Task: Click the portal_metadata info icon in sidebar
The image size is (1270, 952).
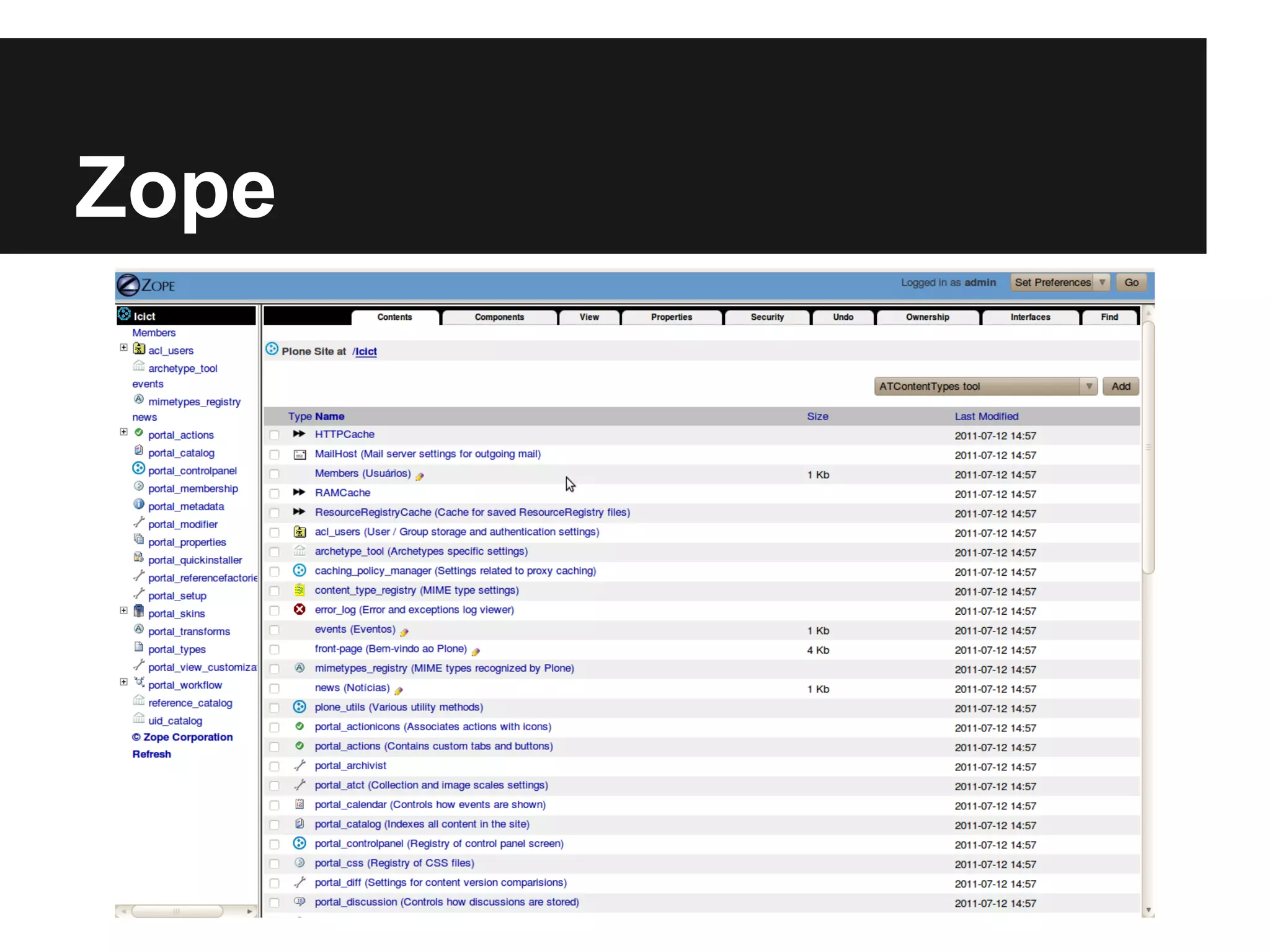Action: click(139, 505)
